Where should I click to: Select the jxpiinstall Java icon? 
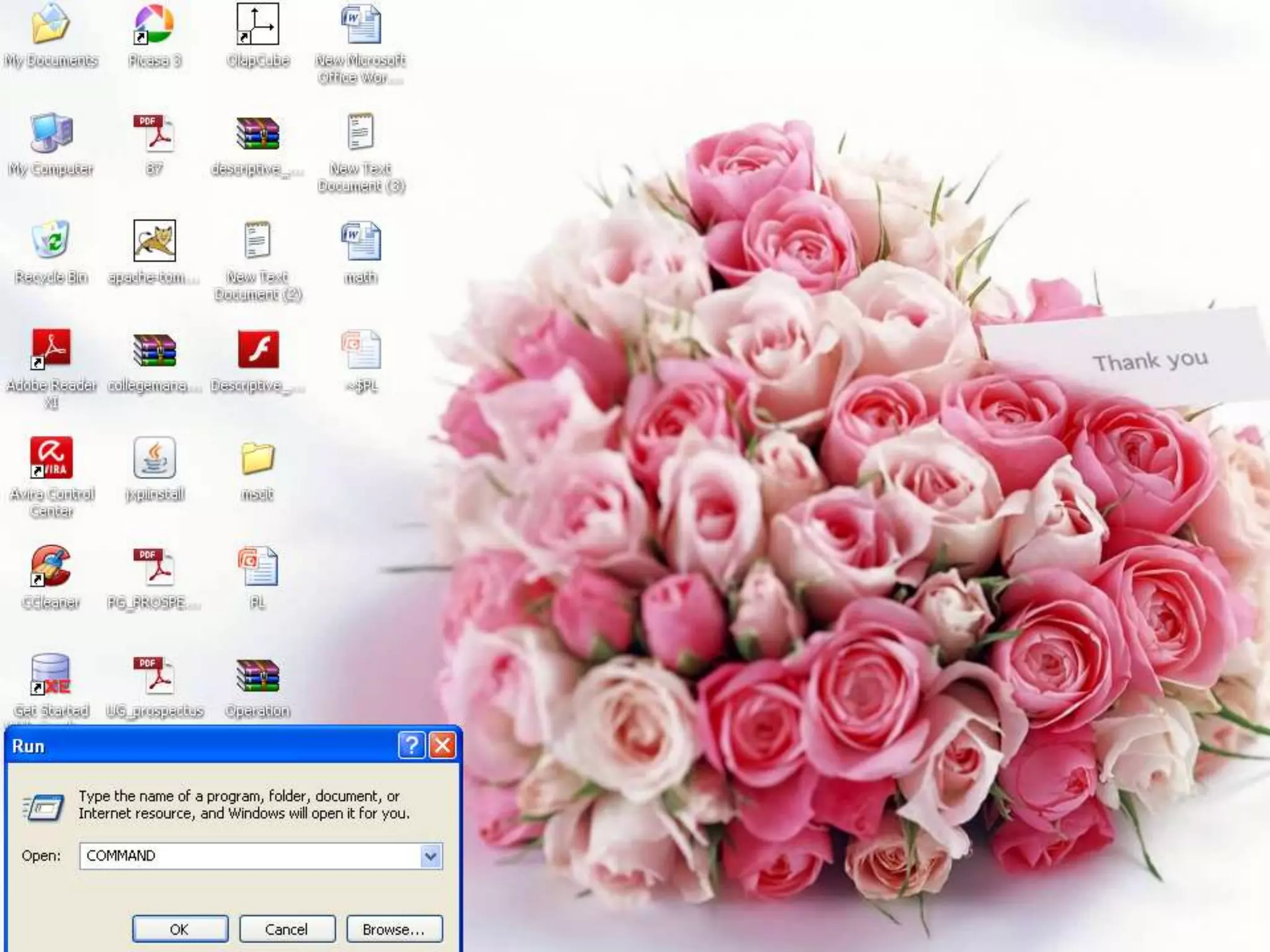154,457
